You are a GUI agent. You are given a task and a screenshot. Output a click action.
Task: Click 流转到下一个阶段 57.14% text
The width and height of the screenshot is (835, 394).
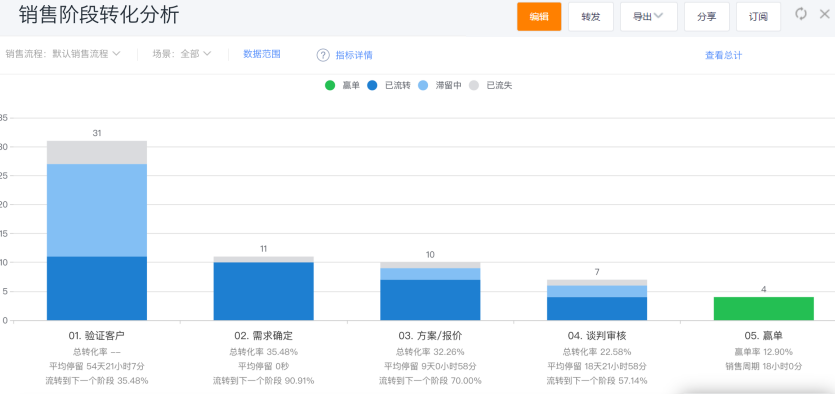click(x=597, y=381)
